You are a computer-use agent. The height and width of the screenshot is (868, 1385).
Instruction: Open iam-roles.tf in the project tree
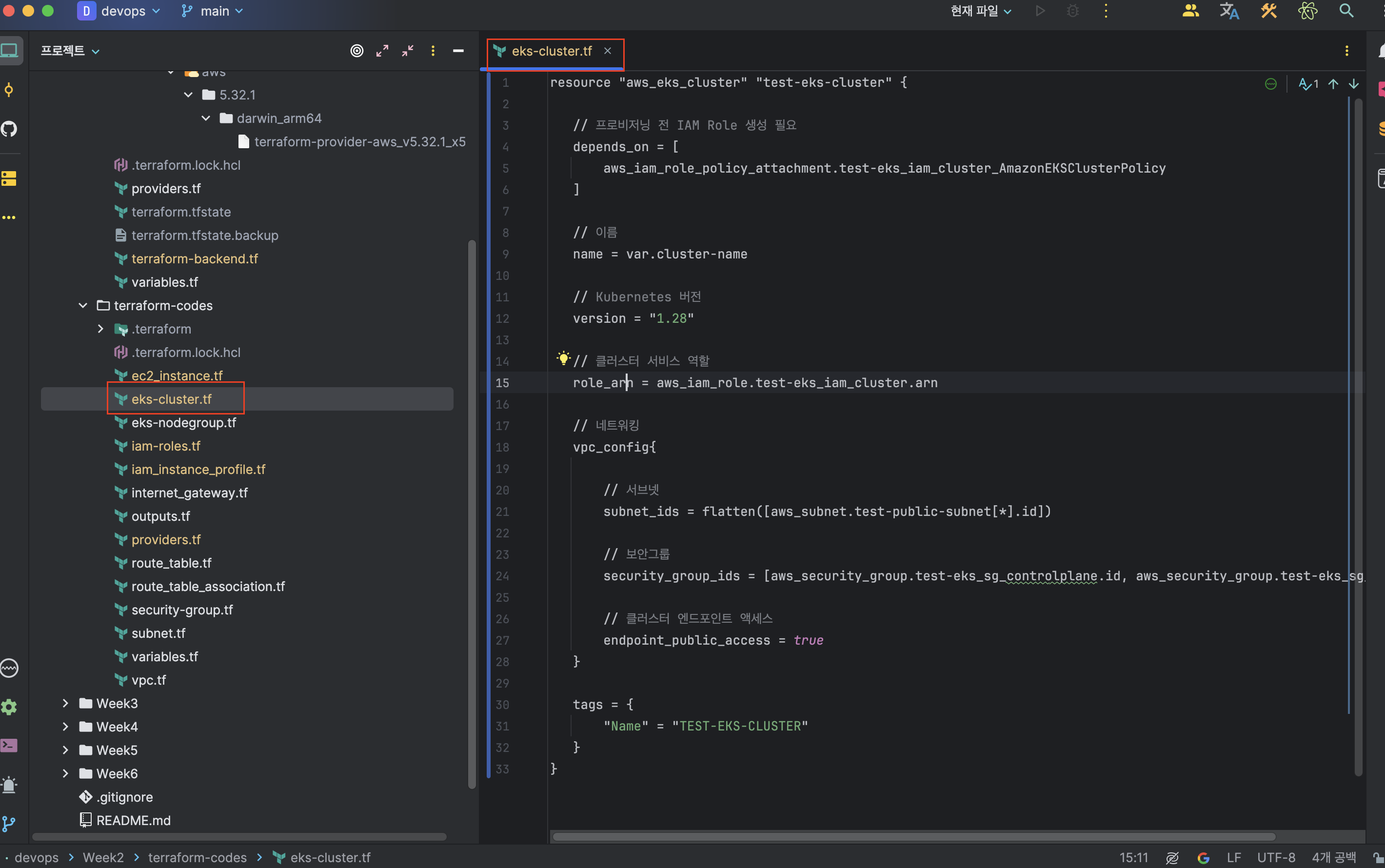pos(165,446)
